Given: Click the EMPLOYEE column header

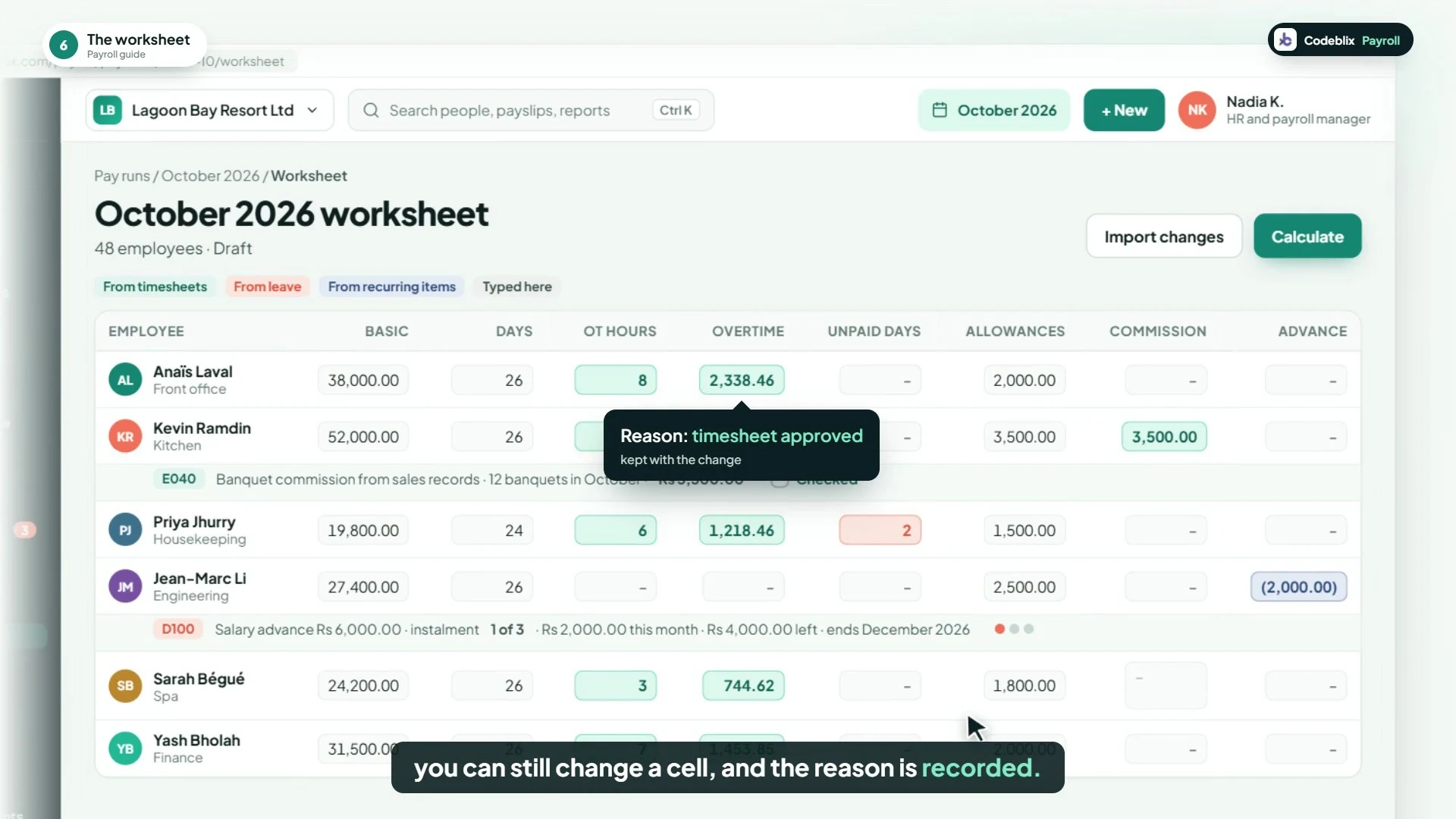Looking at the screenshot, I should coord(146,331).
